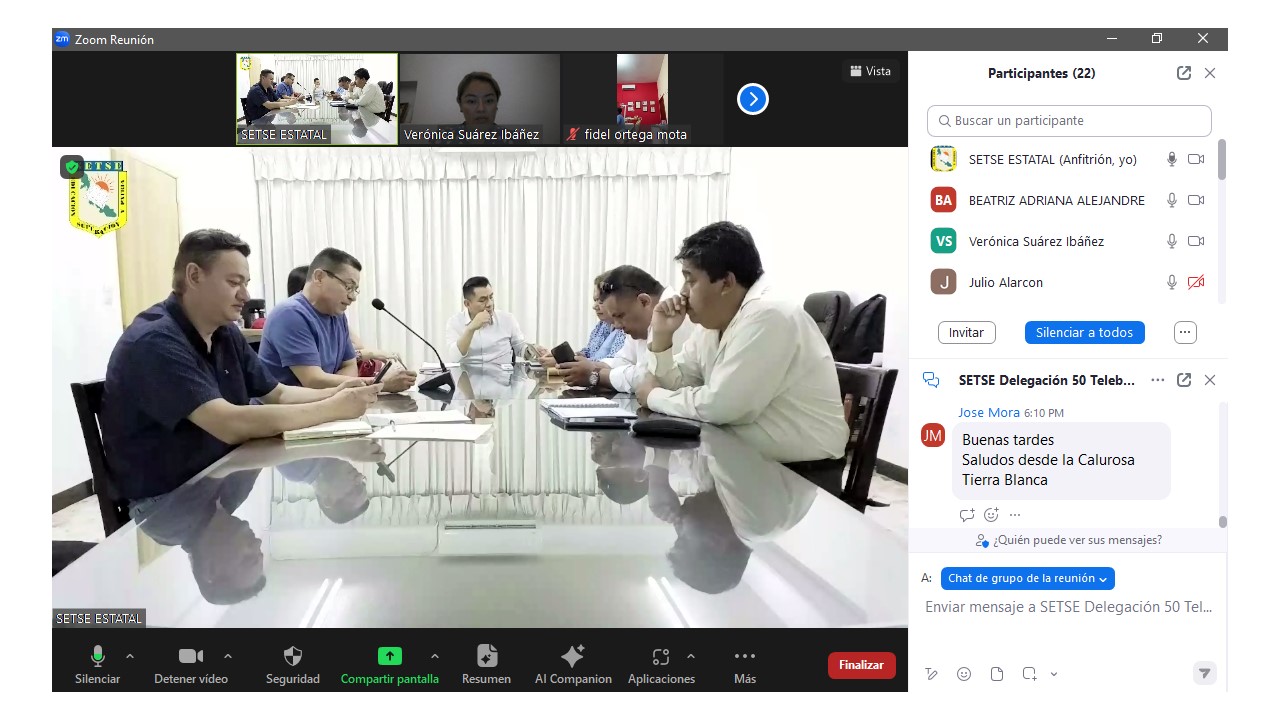Image resolution: width=1280 pixels, height=720 pixels.
Task: Expand video options arrow beside Detener vídeo
Action: 228,656
